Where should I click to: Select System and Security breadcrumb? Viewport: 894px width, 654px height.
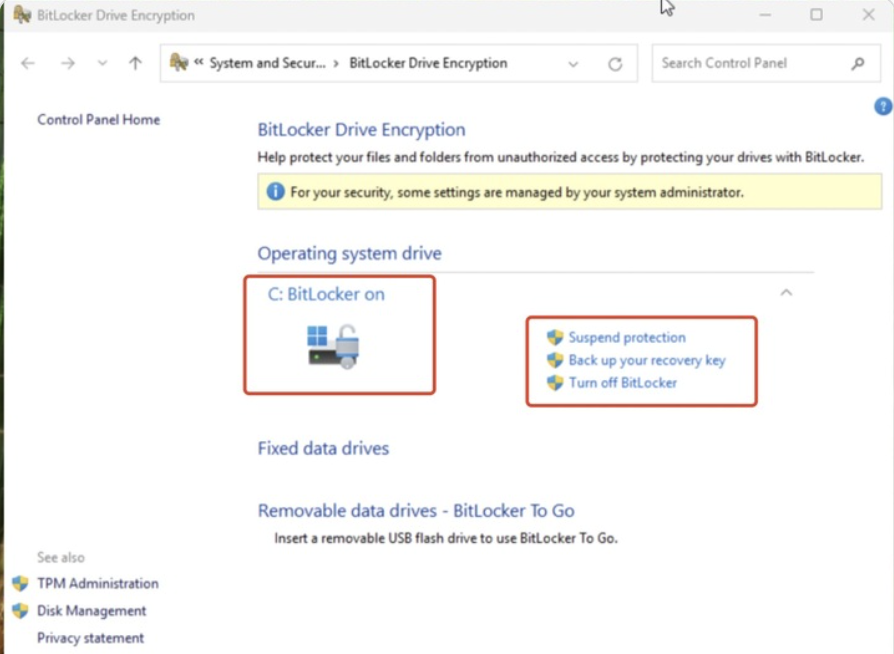pos(267,63)
